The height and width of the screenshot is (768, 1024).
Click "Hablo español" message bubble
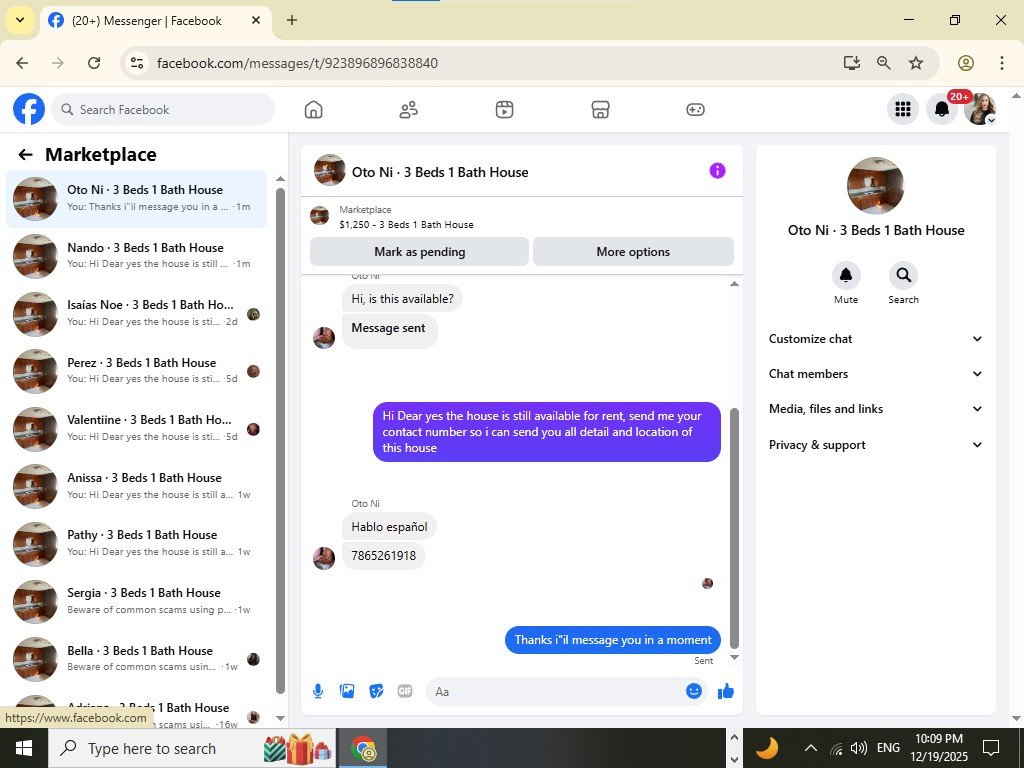point(389,527)
